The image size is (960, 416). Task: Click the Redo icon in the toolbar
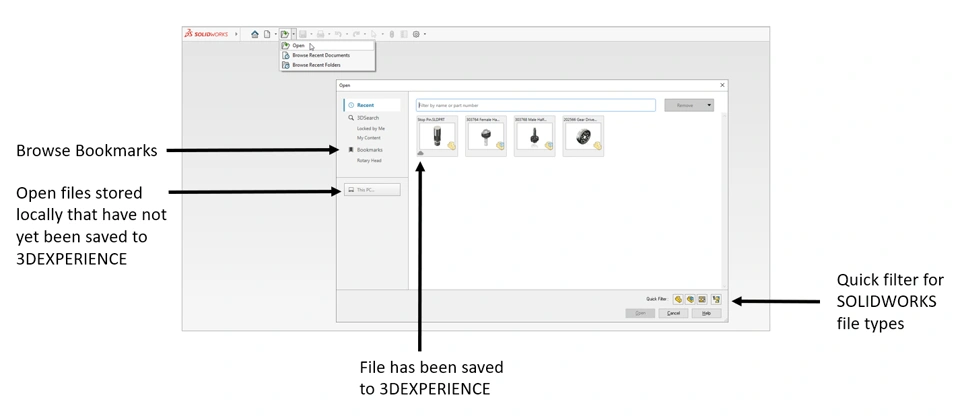(356, 34)
